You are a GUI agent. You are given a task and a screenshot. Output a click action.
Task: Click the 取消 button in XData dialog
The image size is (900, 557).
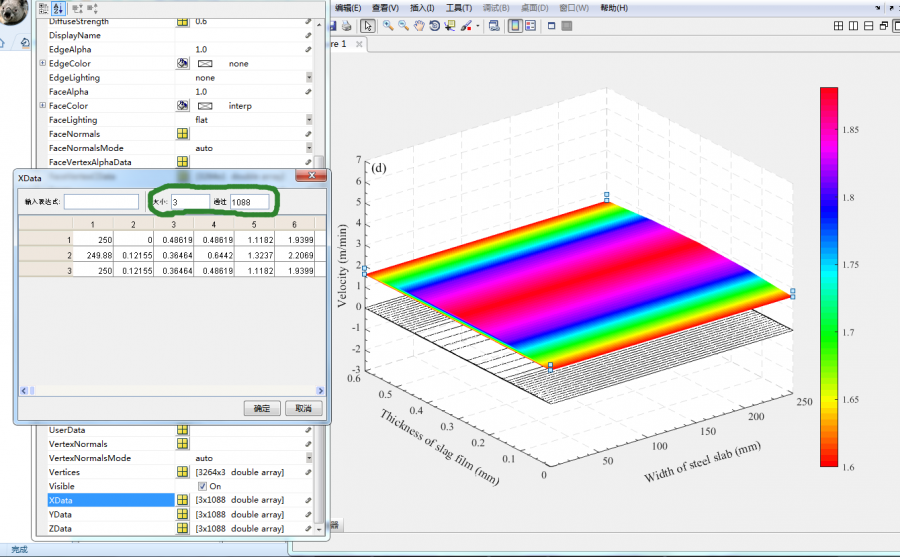tap(302, 408)
